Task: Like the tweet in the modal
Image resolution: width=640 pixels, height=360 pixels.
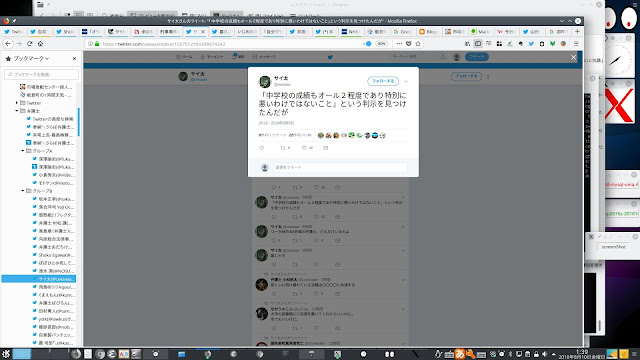Action: click(304, 148)
